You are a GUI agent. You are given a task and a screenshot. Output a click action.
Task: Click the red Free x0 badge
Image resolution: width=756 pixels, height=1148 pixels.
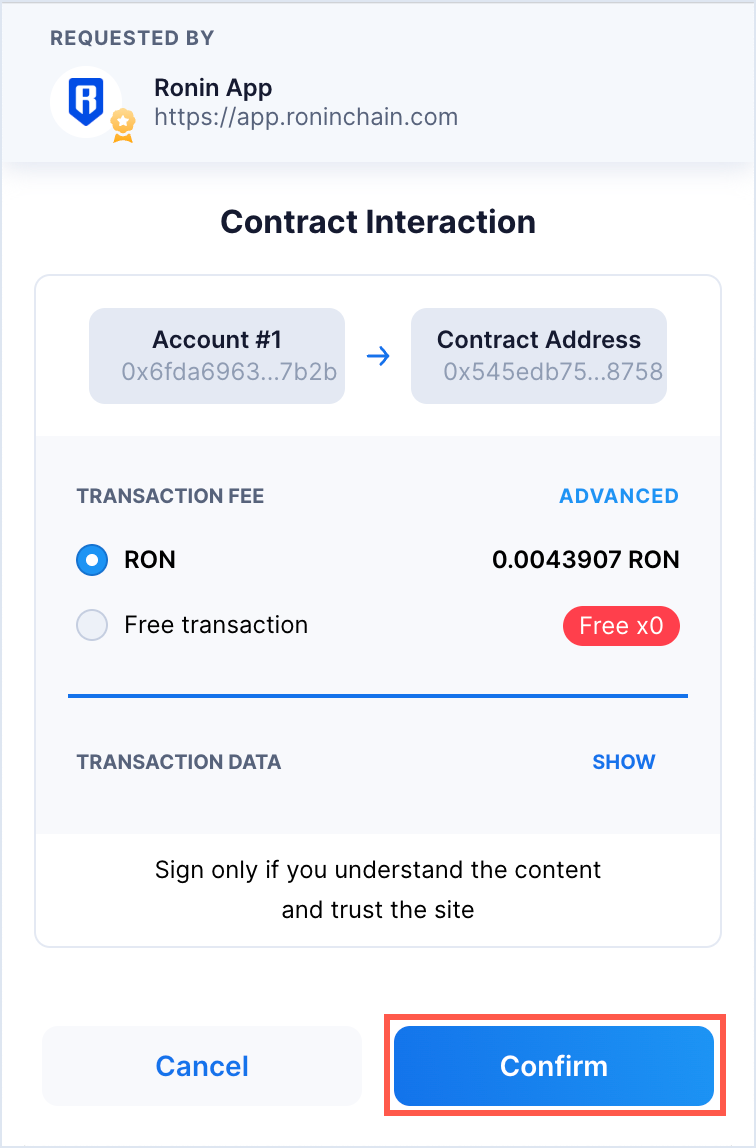(x=621, y=626)
